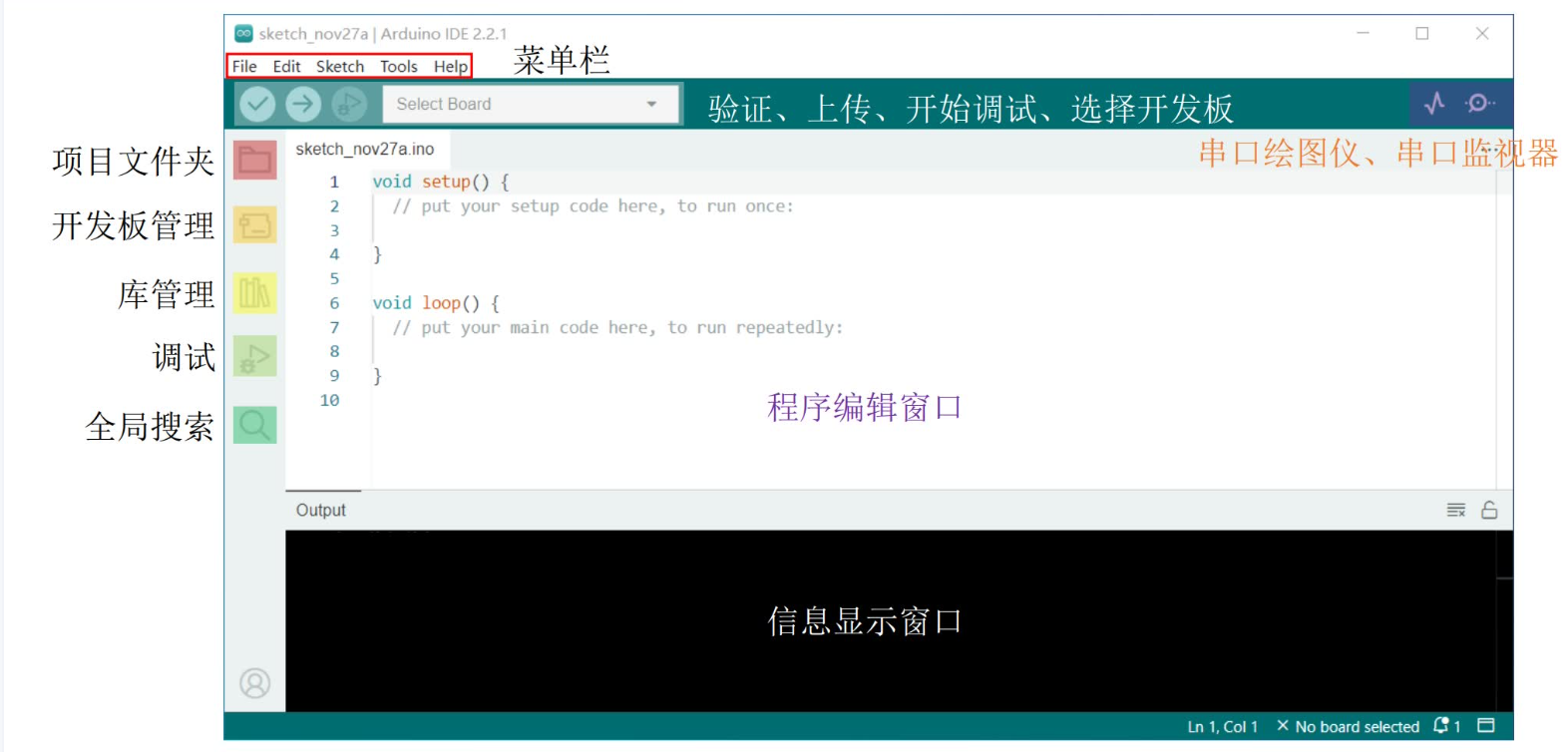Viewport: 1568px width, 752px height.
Task: Click the user account profile icon
Action: coord(254,683)
